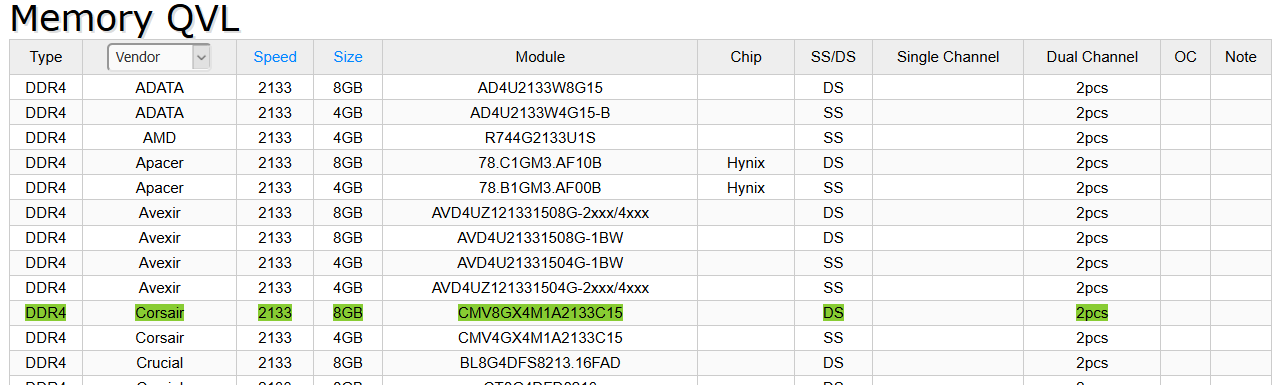Screen dimensions: 1281x385
Task: Select module BL8G4DFS8213.16FAD cell
Action: (540, 363)
